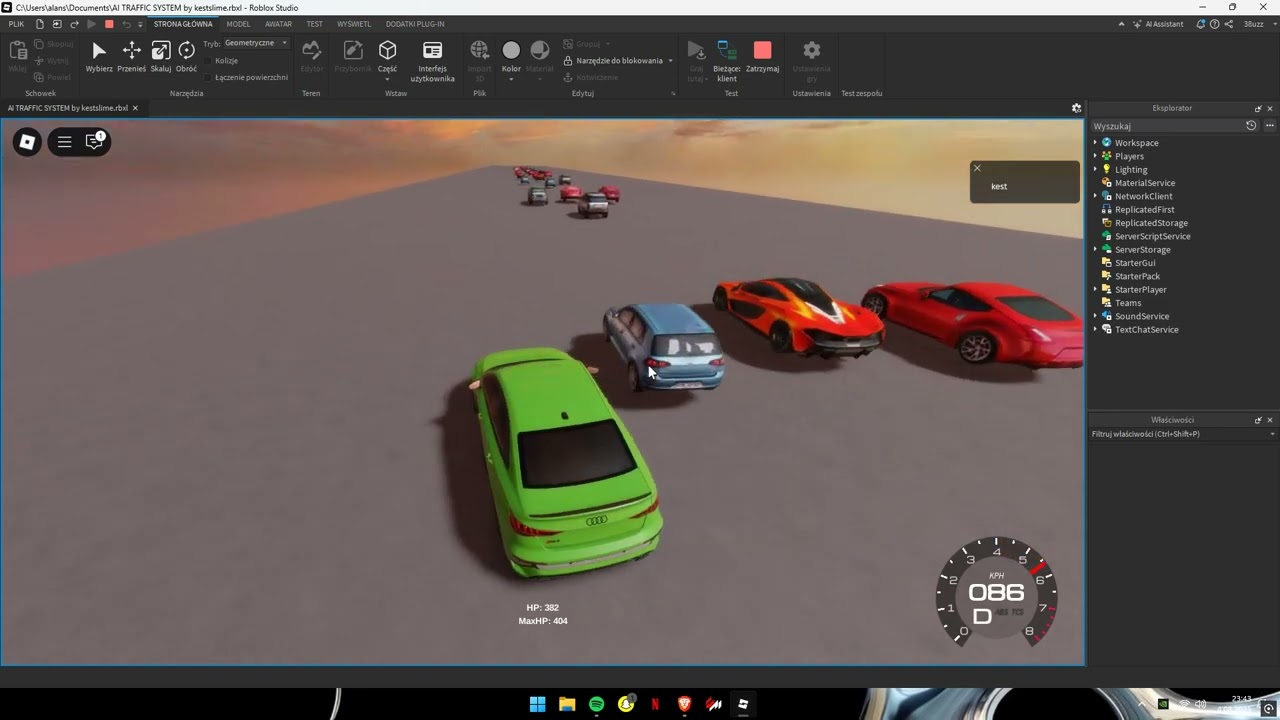Choose the Skaluj scale tool
Screen dimensions: 1280x720
161,57
